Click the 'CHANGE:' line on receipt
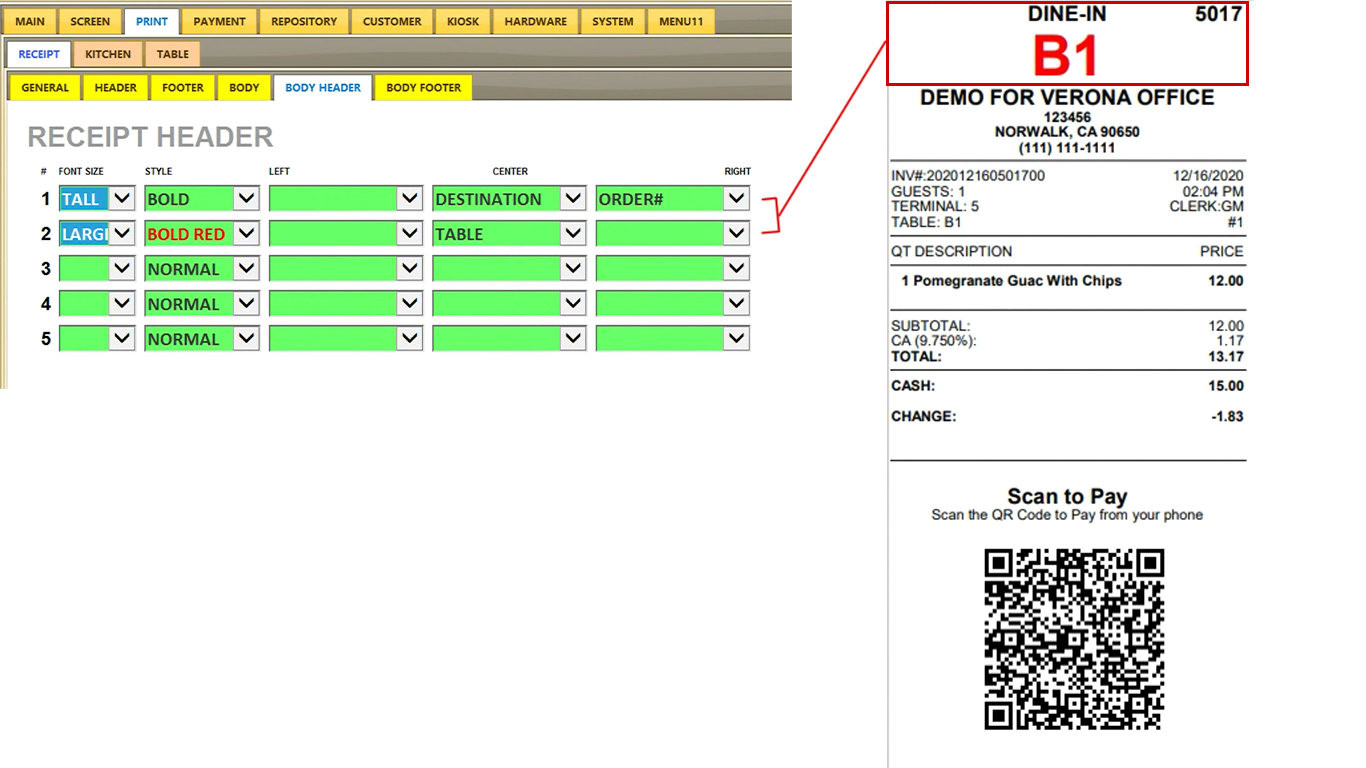 coord(1067,416)
